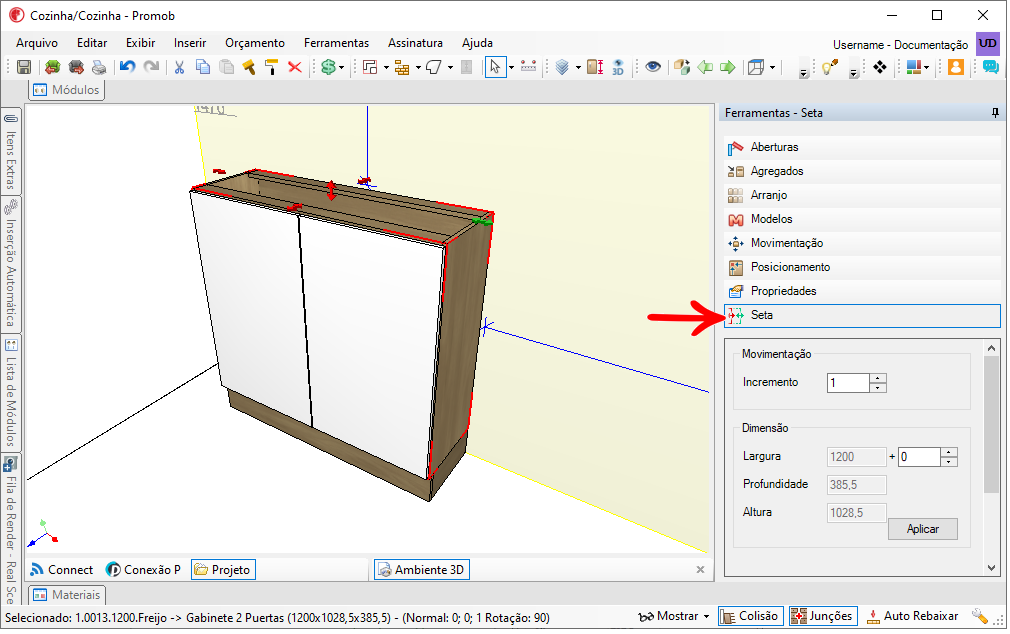Image resolution: width=1010 pixels, height=634 pixels.
Task: Save the project with the floppy disk icon
Action: [x=24, y=67]
